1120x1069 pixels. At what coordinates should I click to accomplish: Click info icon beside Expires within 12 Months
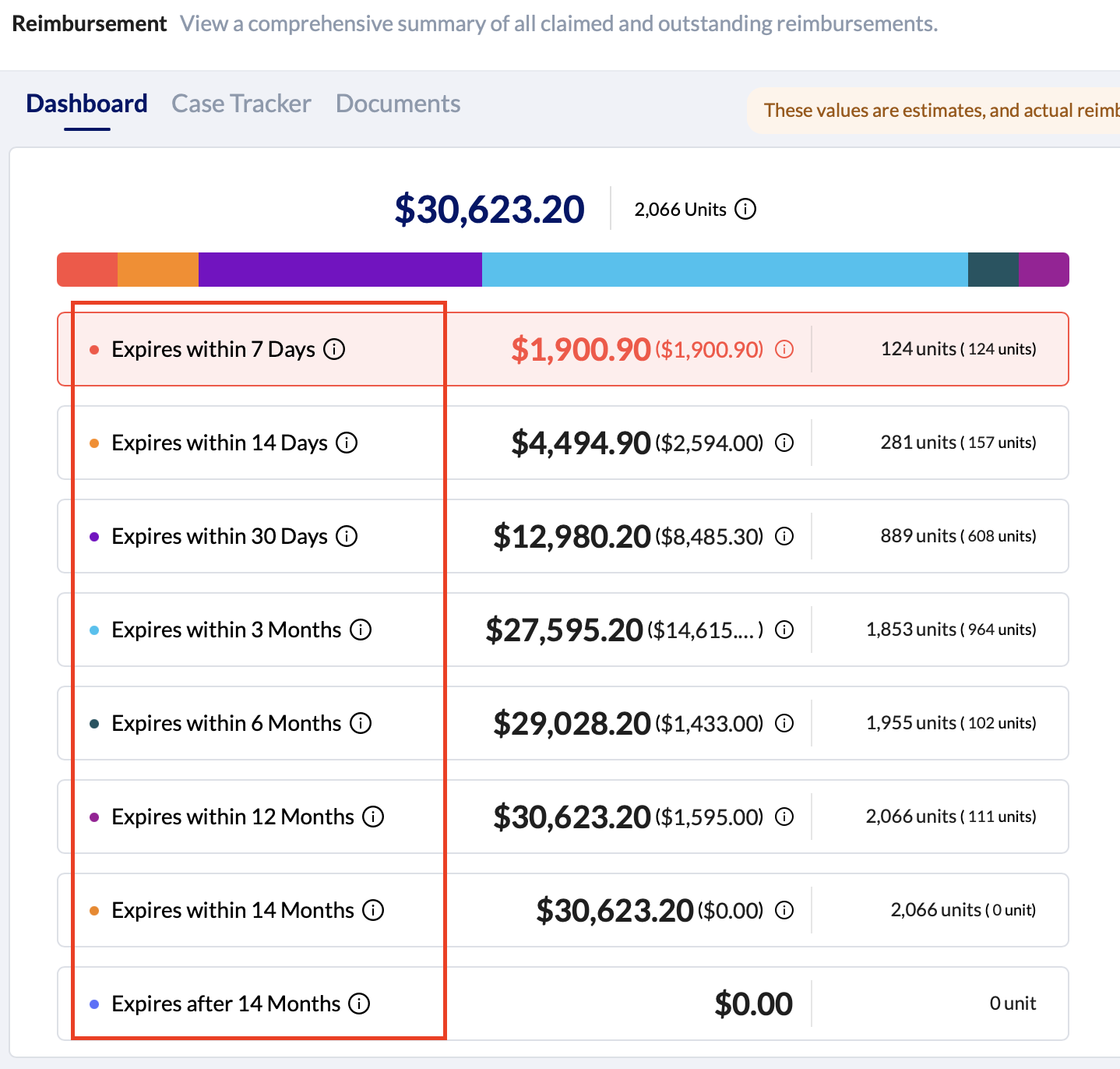pos(374,817)
